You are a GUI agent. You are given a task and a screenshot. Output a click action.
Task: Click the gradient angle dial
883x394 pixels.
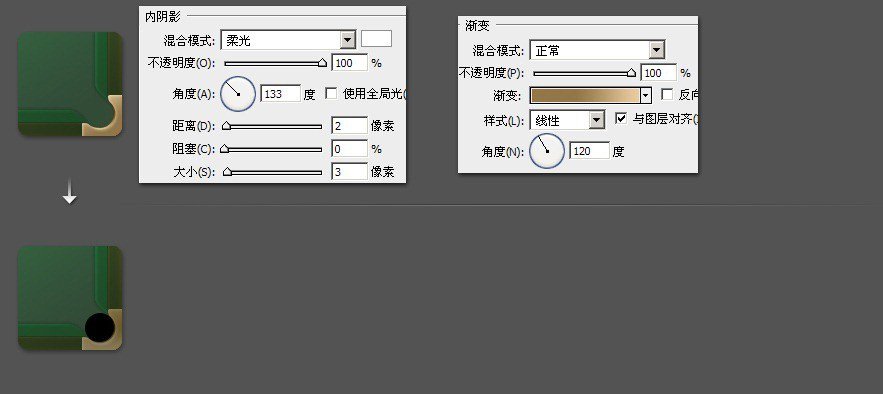point(547,151)
